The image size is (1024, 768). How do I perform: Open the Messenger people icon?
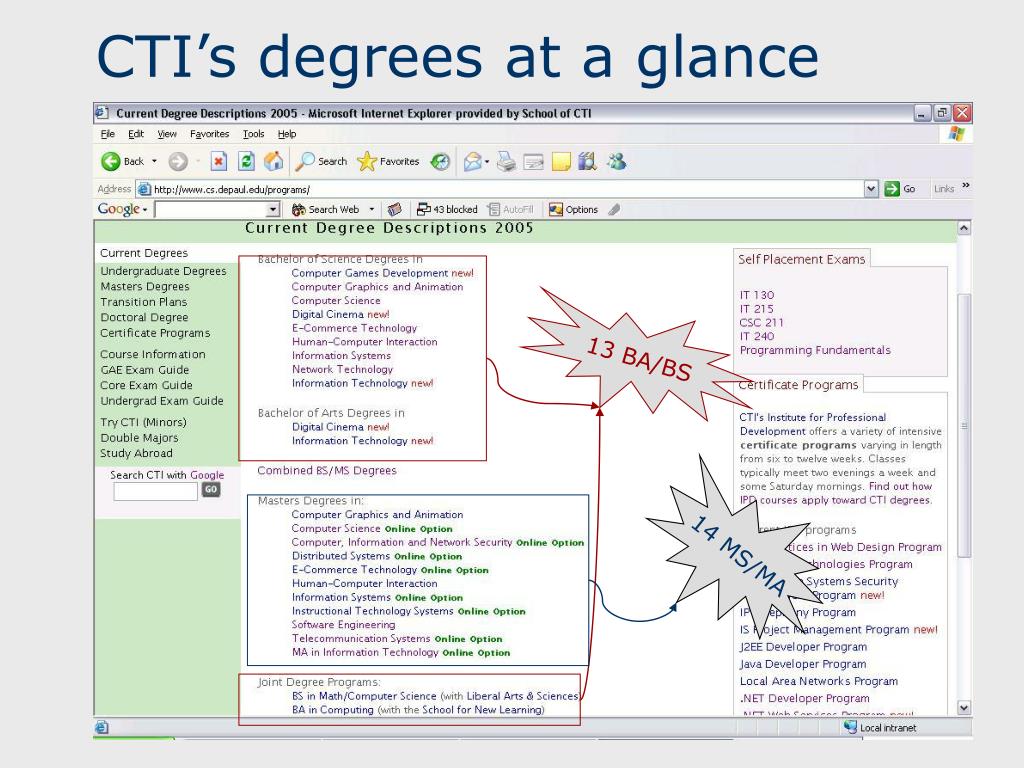616,161
